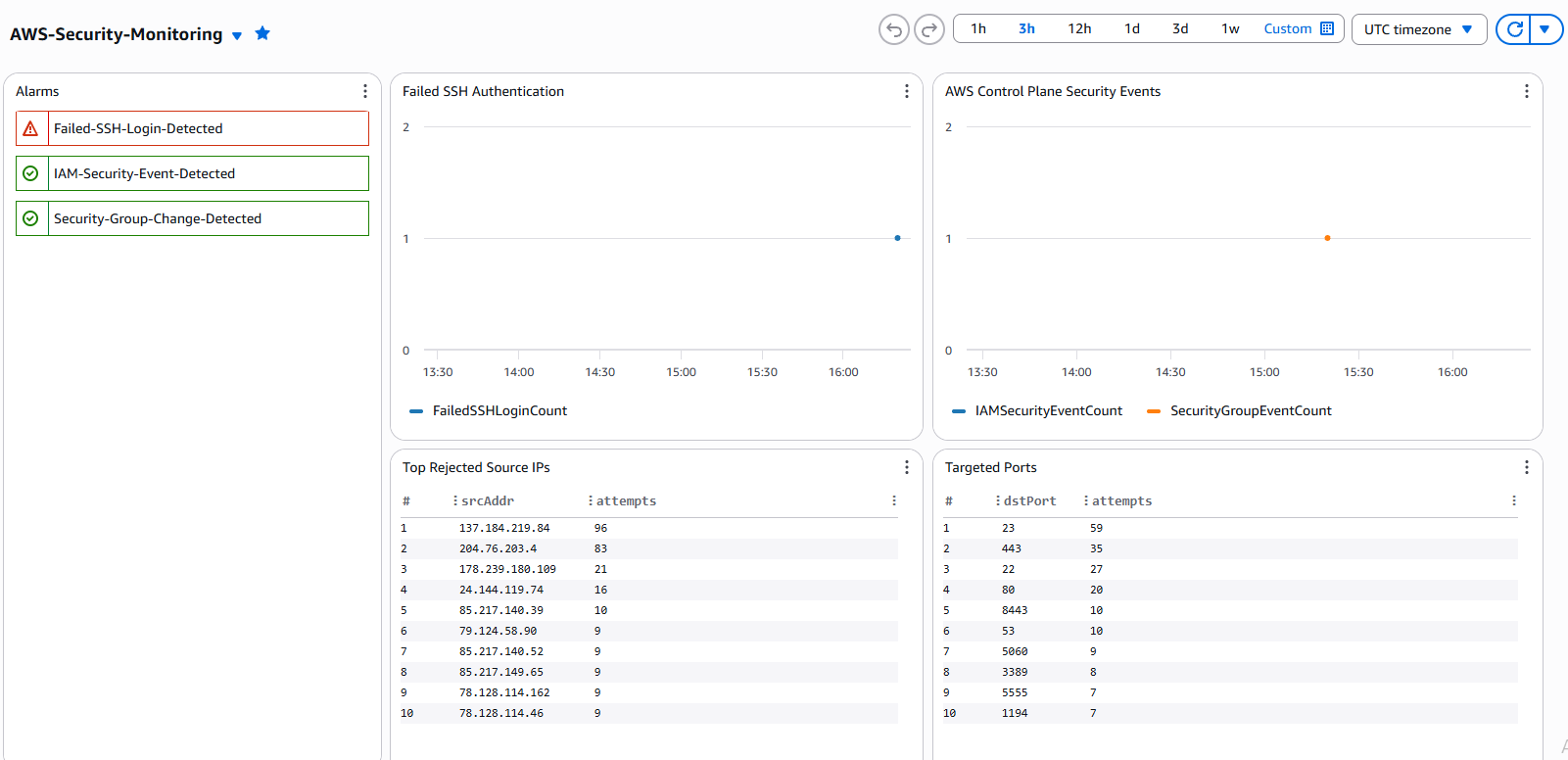
Task: Open the Custom time range picker
Action: click(x=1299, y=29)
